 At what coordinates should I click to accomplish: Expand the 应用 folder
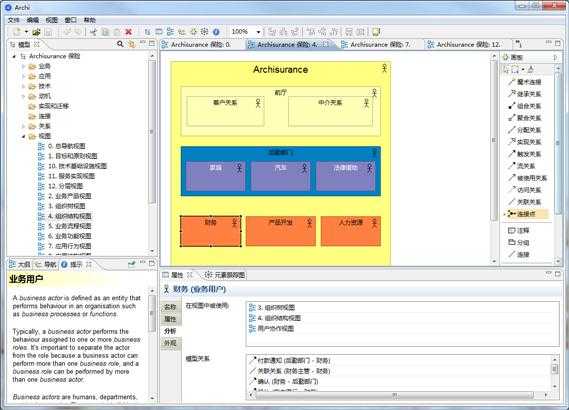[x=23, y=76]
